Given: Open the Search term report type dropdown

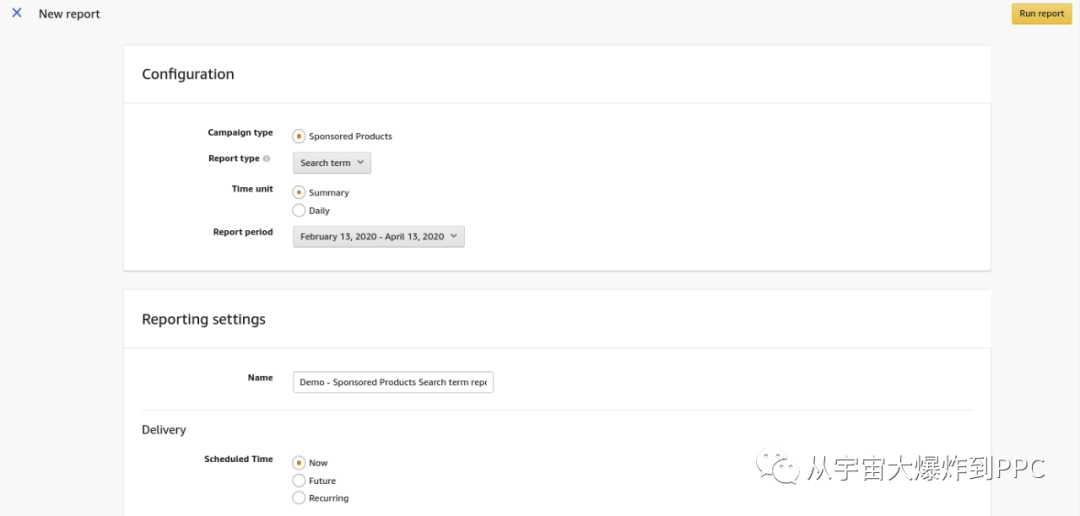Looking at the screenshot, I should tap(332, 163).
